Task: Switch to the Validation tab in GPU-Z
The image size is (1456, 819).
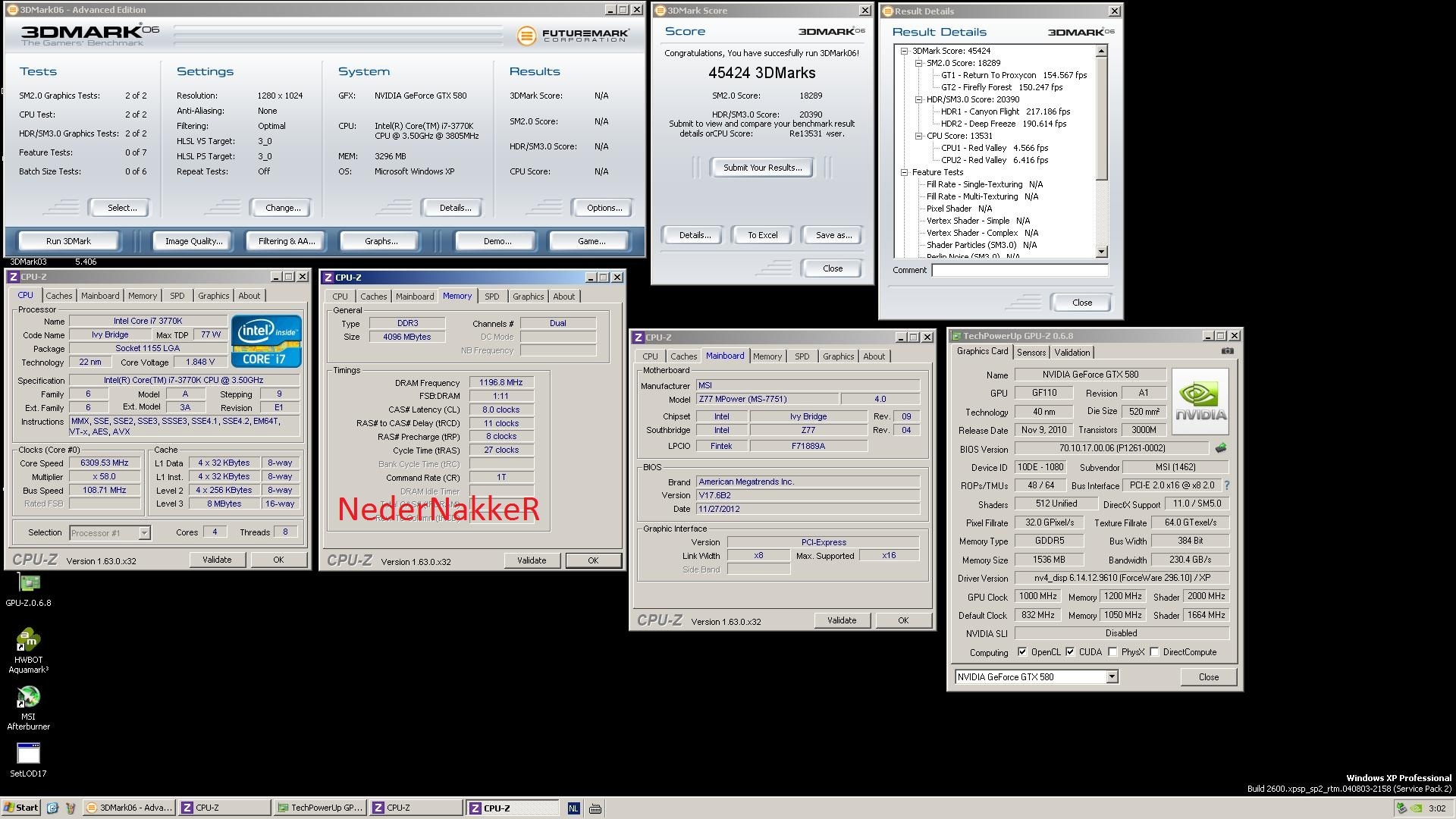Action: click(x=1072, y=353)
